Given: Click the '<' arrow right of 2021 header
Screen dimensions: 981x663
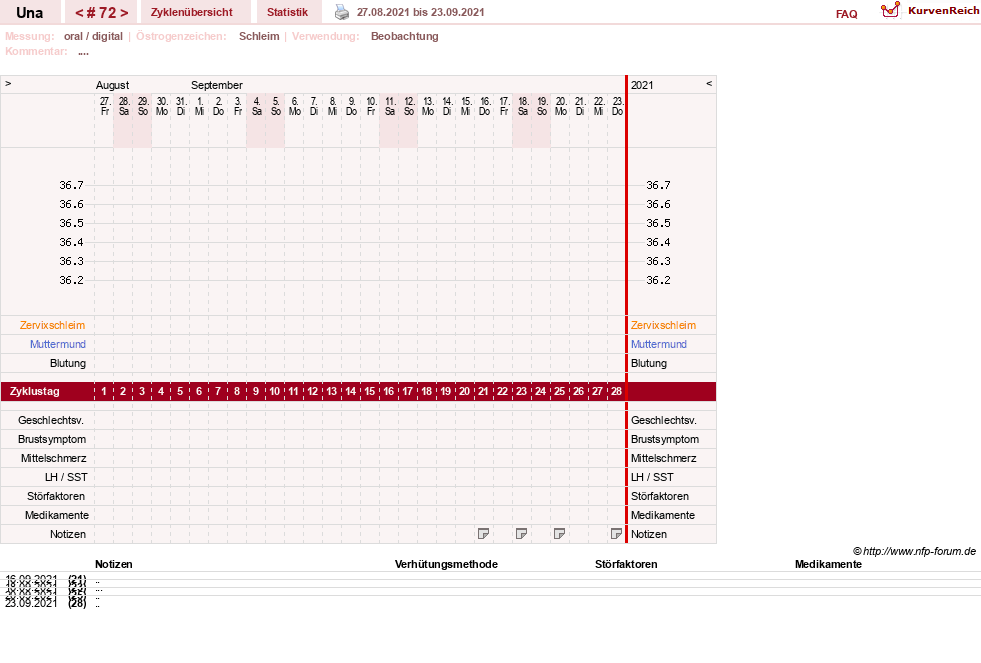Looking at the screenshot, I should click(x=709, y=83).
